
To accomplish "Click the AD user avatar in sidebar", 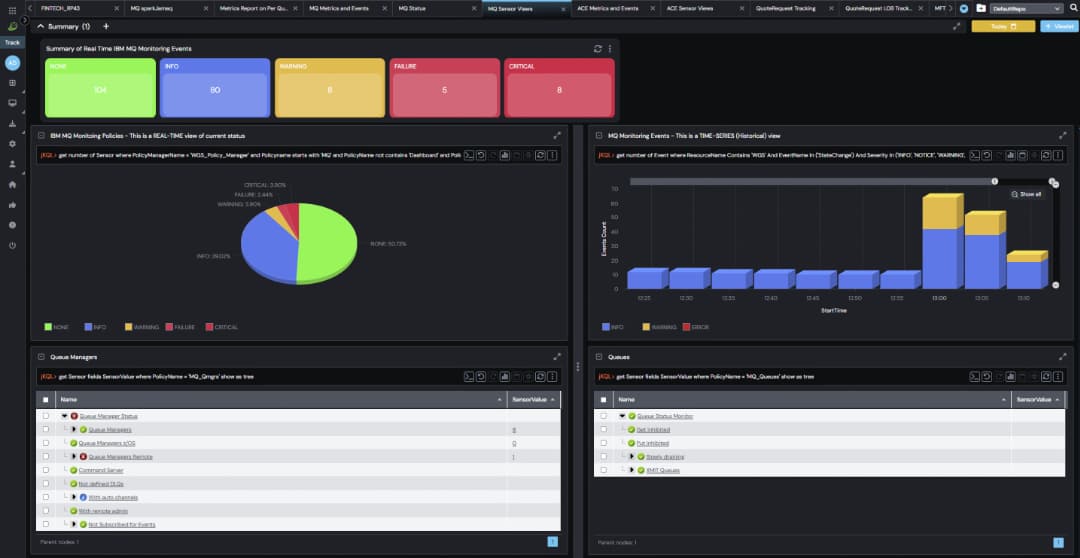I will (12, 63).
